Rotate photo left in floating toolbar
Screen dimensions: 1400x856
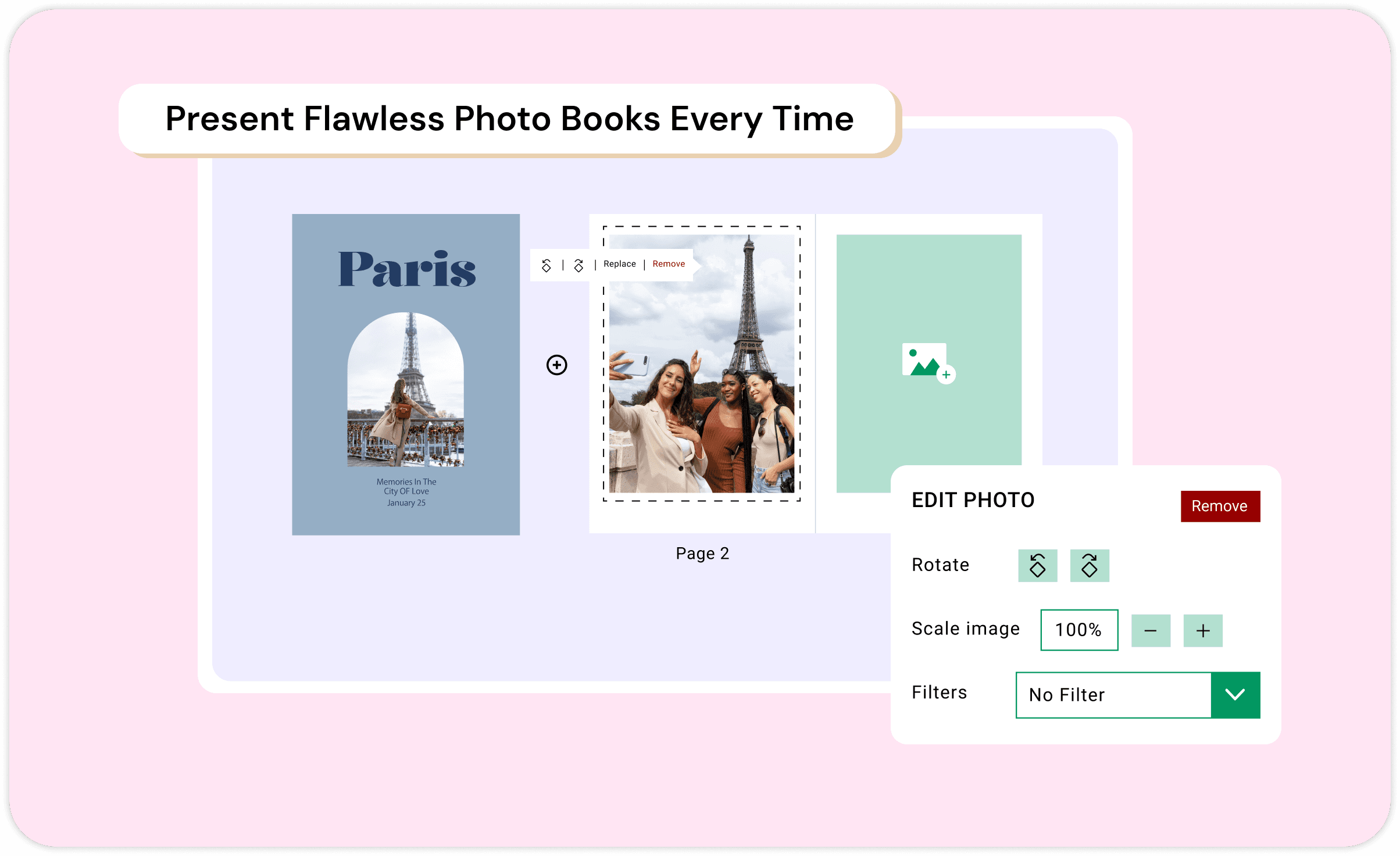click(547, 265)
